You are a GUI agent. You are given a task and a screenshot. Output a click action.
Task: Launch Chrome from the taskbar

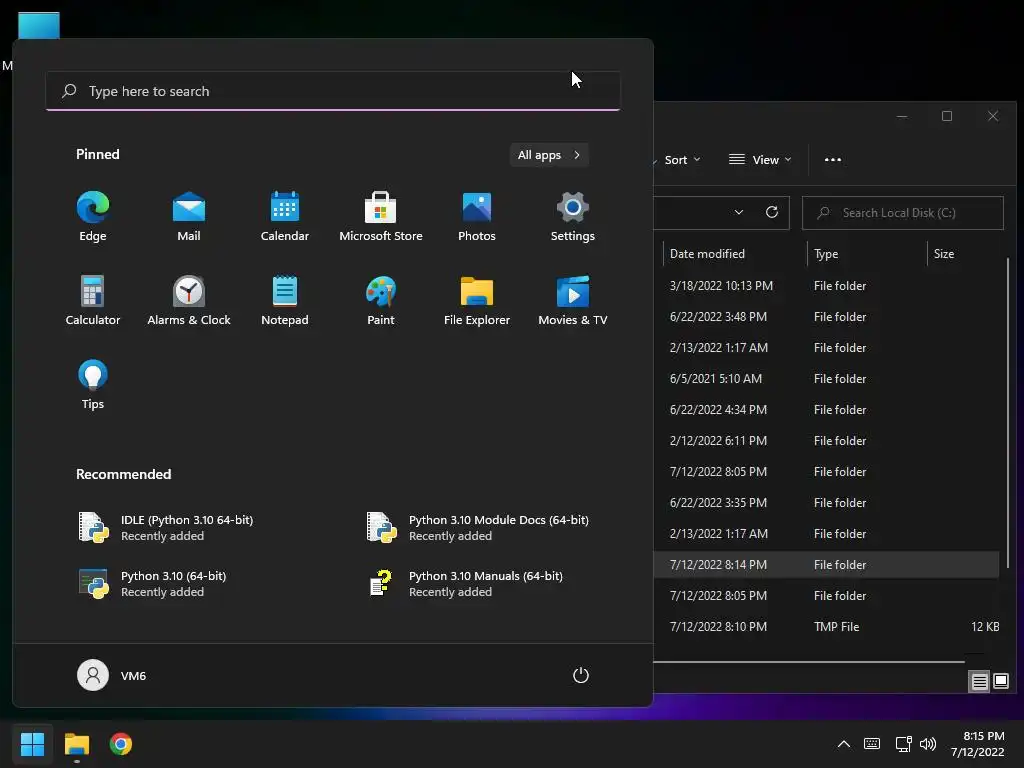[x=121, y=744]
